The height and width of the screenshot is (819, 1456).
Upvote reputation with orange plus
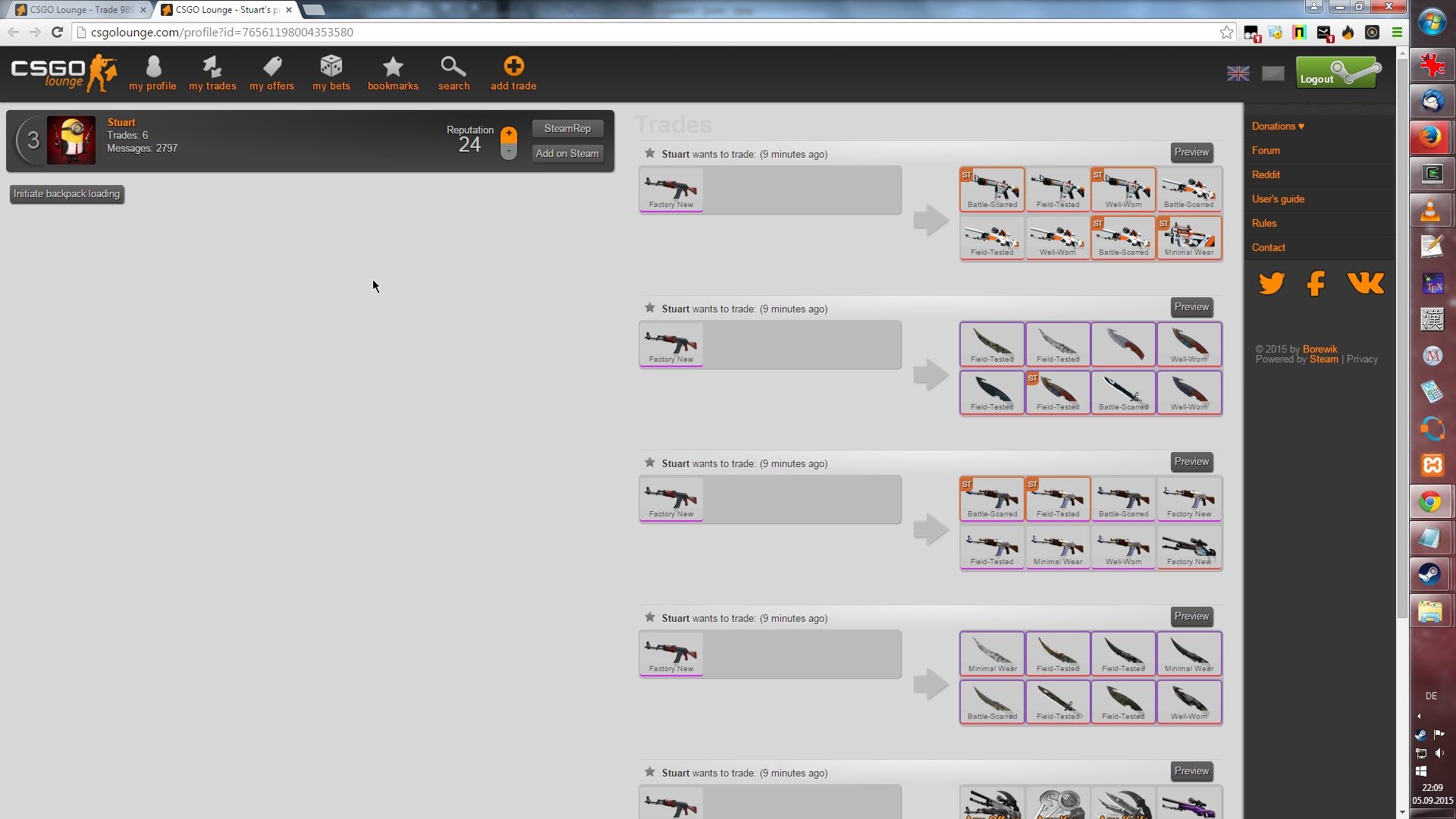pos(509,134)
